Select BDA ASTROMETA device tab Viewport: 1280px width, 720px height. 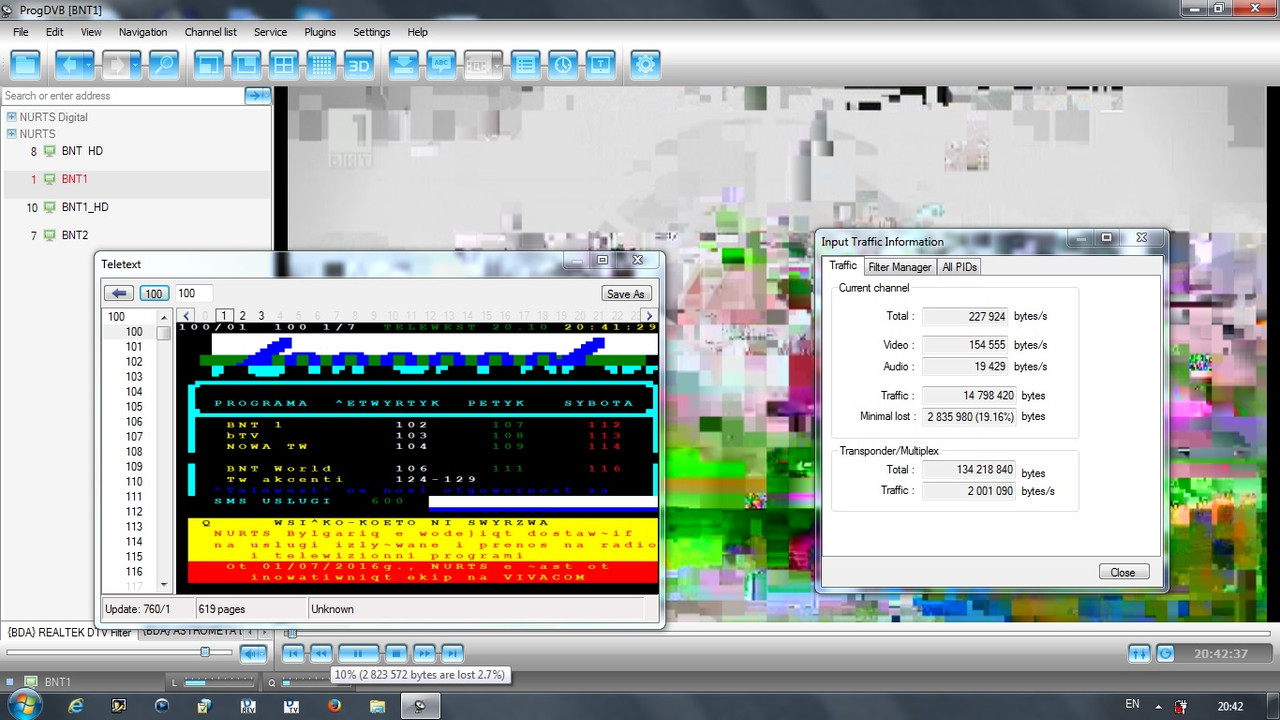(192, 632)
